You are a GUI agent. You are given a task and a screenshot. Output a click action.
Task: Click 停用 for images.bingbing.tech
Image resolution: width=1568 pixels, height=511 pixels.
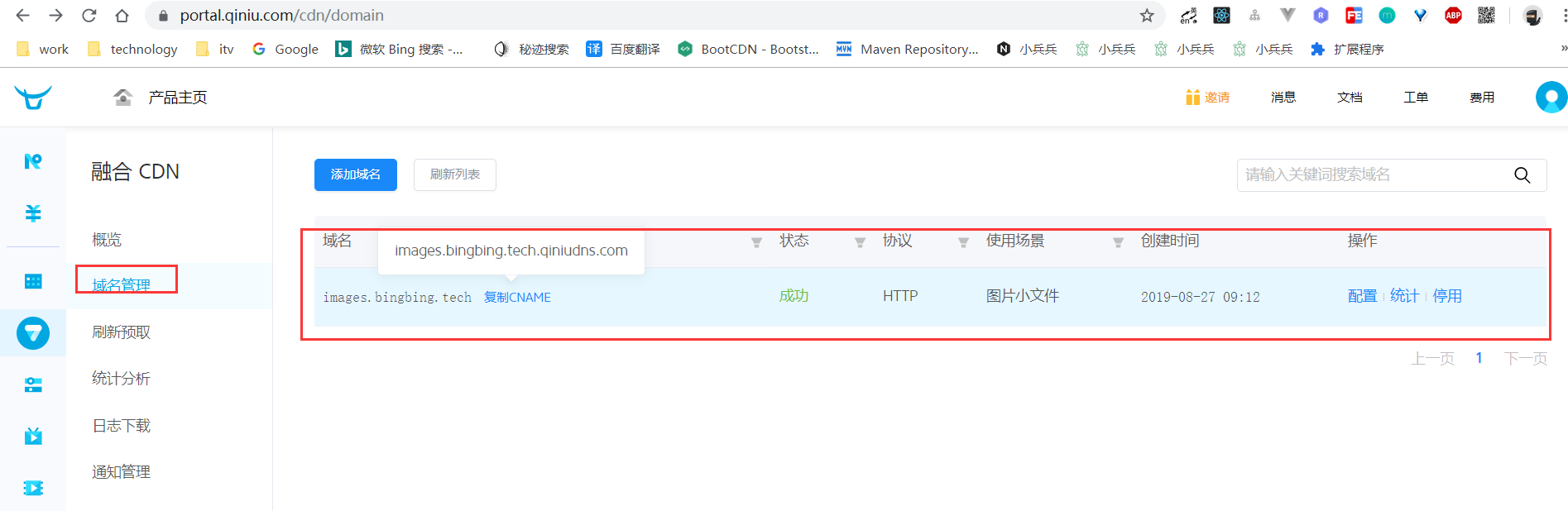(1447, 296)
